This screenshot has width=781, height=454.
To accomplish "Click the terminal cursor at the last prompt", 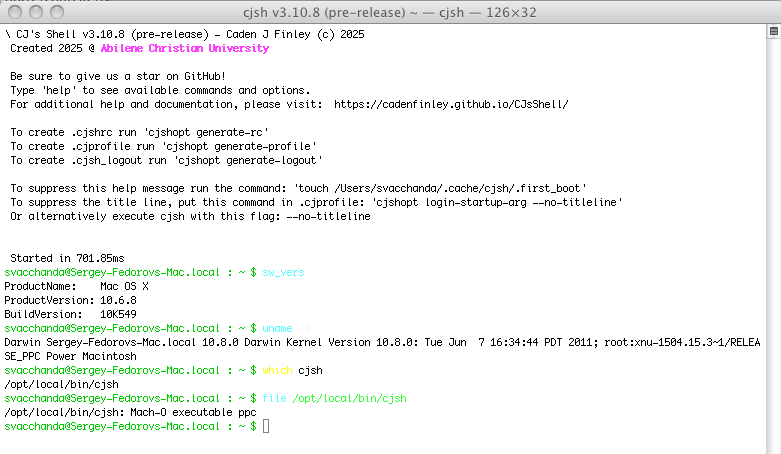I will [266, 426].
